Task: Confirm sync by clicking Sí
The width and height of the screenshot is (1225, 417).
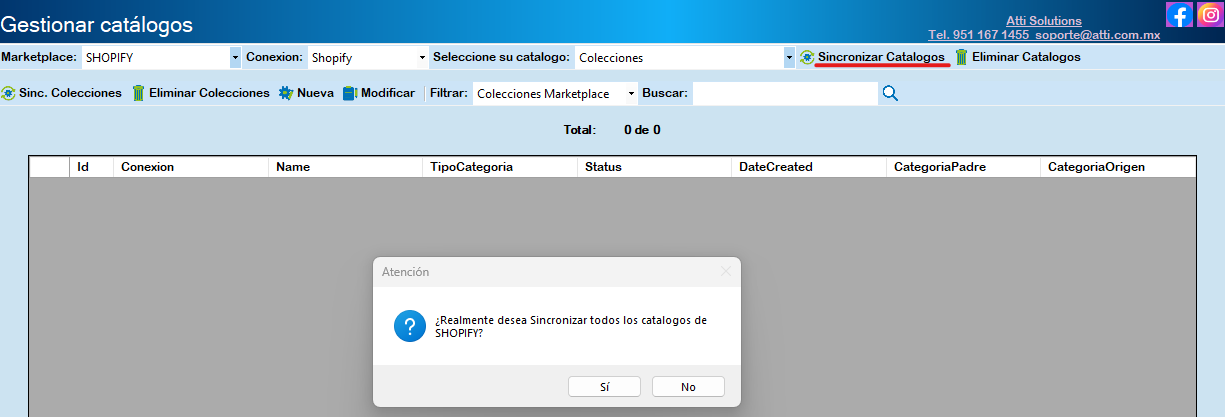Action: tap(604, 386)
